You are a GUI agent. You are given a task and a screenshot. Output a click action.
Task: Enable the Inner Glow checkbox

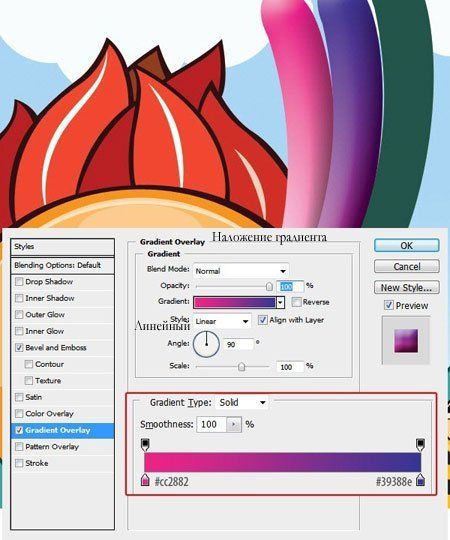[19, 331]
